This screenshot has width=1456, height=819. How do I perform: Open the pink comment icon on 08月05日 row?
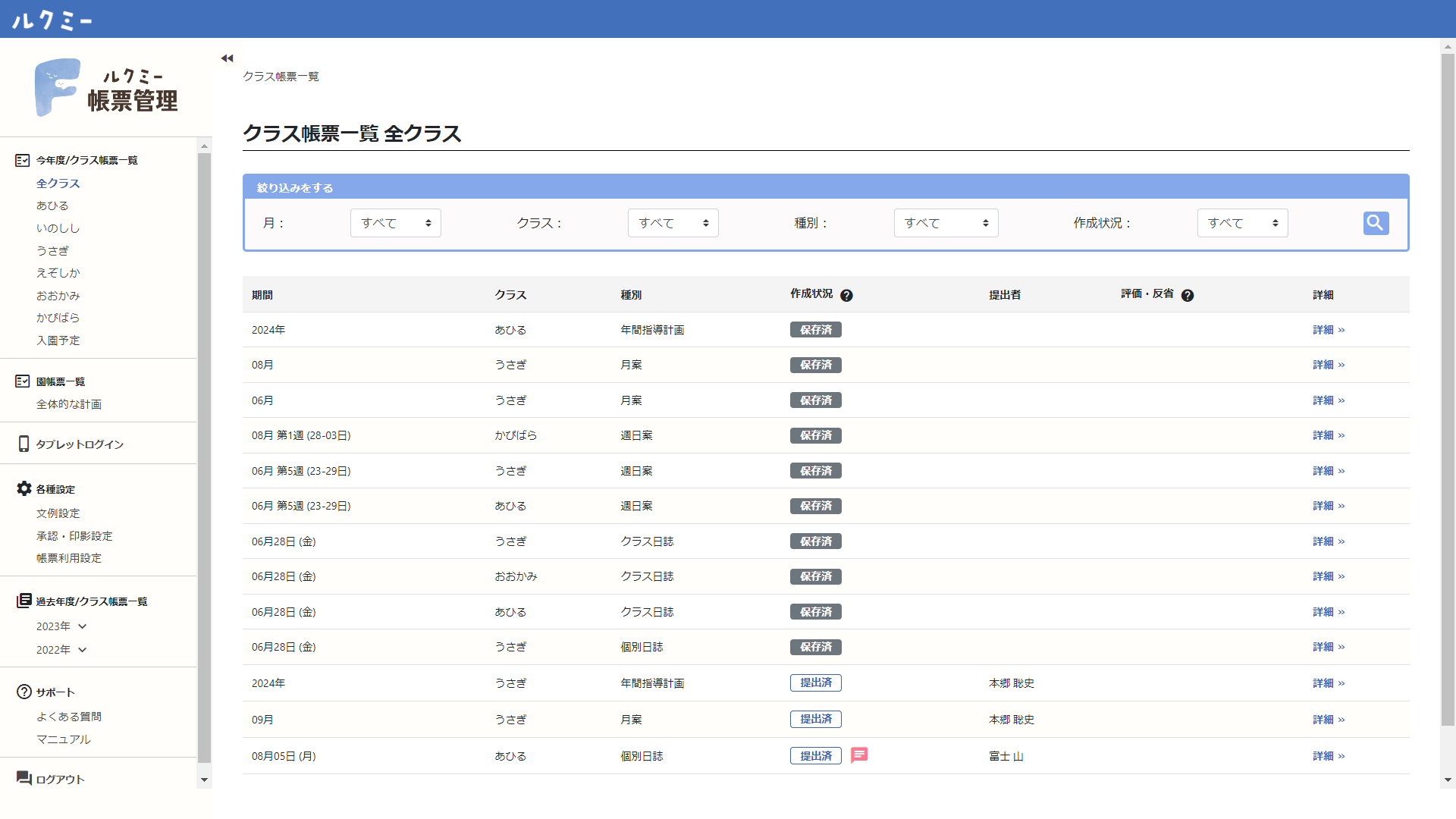point(859,755)
